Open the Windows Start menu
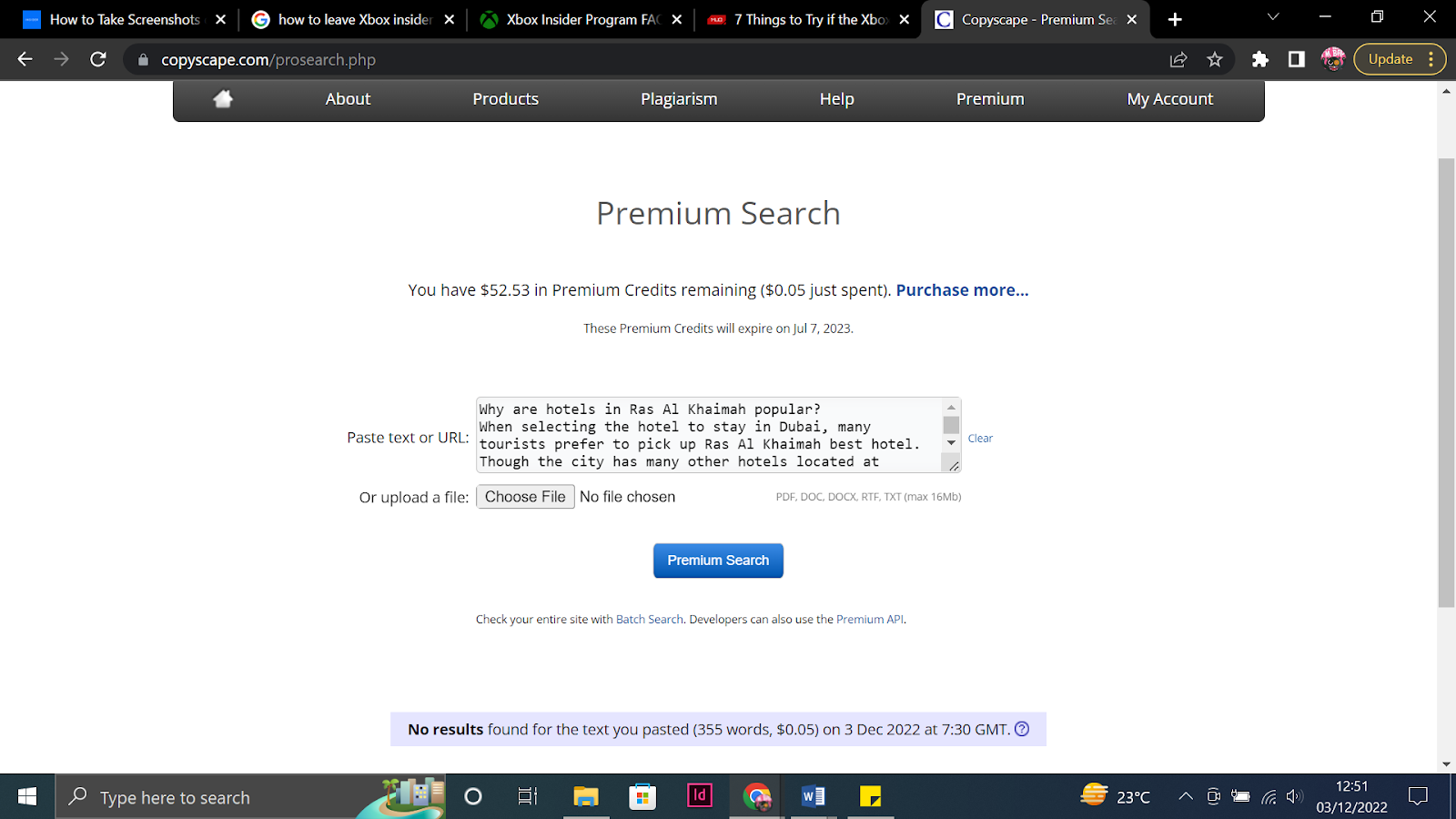Viewport: 1456px width, 819px height. click(27, 797)
